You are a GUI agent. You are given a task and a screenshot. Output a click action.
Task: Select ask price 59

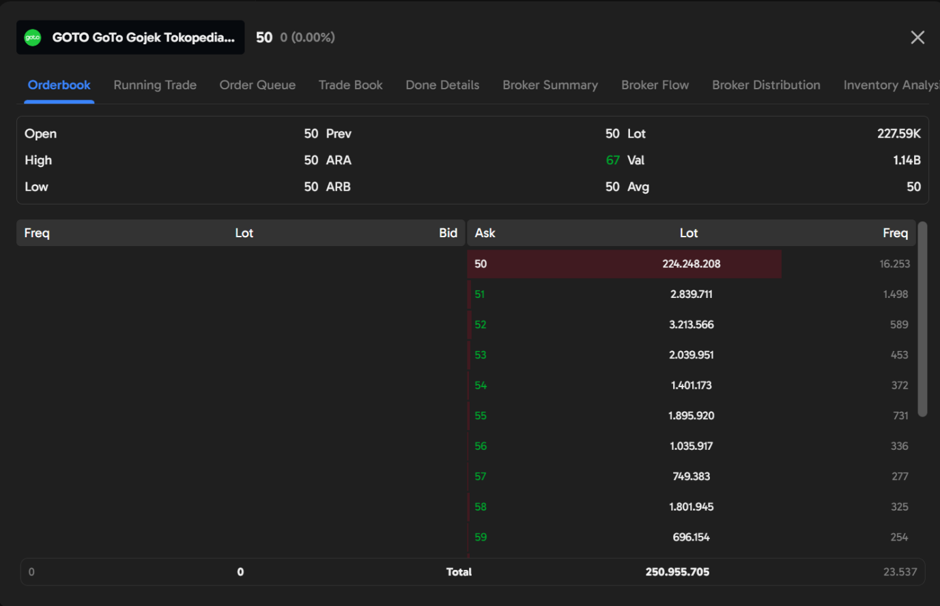coord(480,537)
